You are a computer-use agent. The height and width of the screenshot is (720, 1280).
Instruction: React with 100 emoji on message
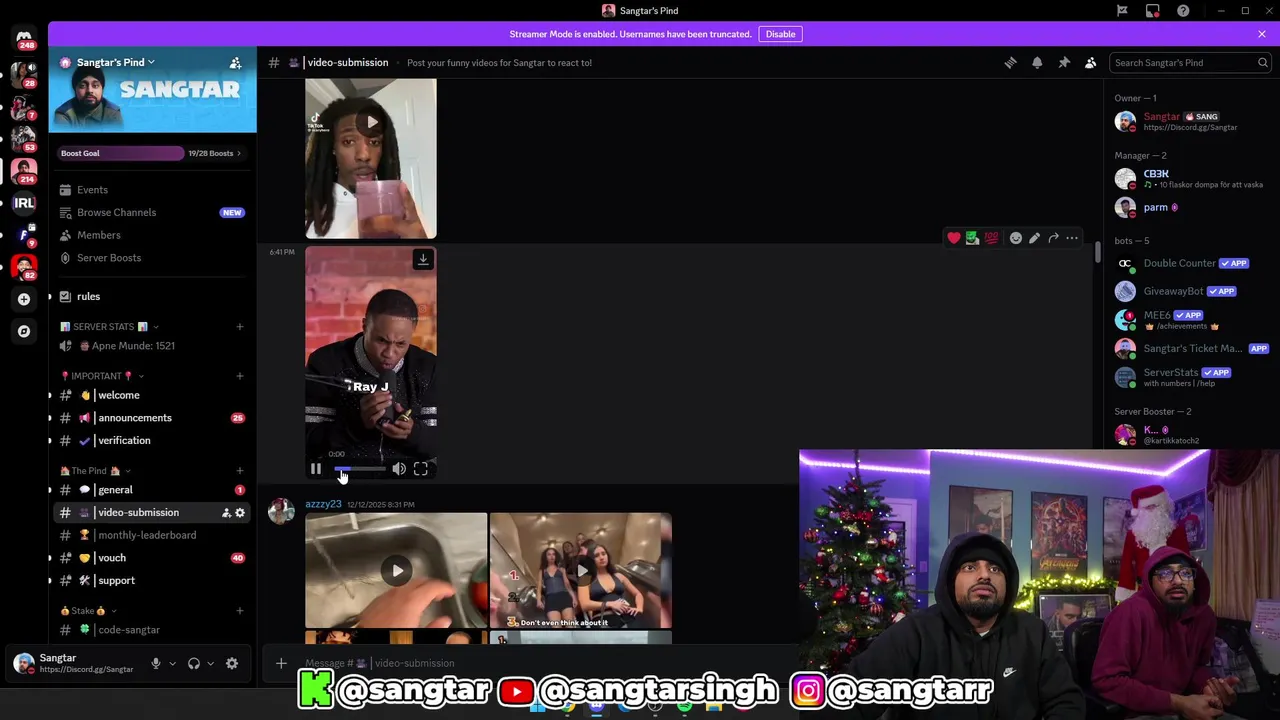click(x=991, y=238)
